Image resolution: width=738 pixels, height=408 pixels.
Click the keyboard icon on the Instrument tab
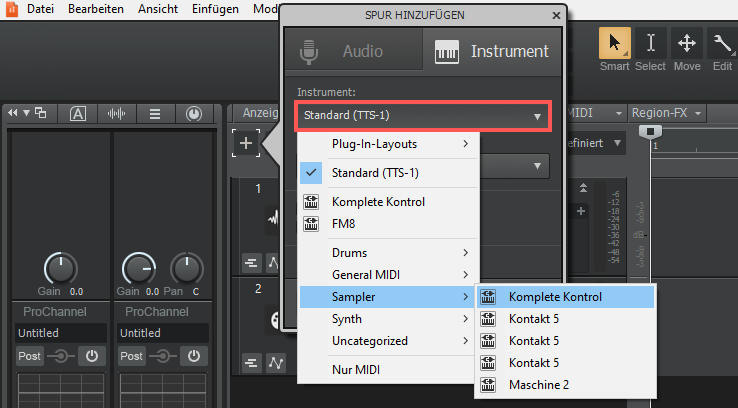coord(446,51)
